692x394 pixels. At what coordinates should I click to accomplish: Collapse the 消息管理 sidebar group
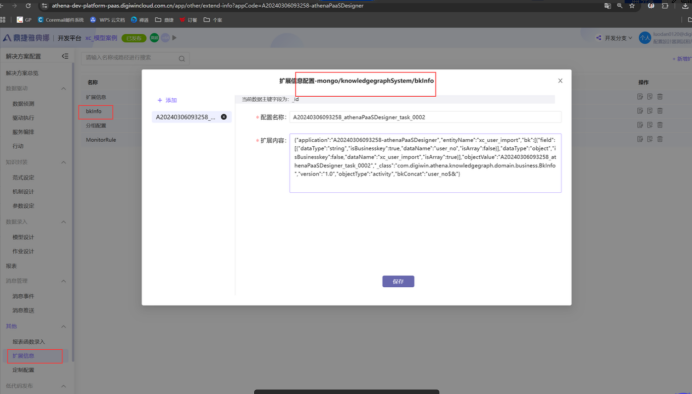(64, 281)
